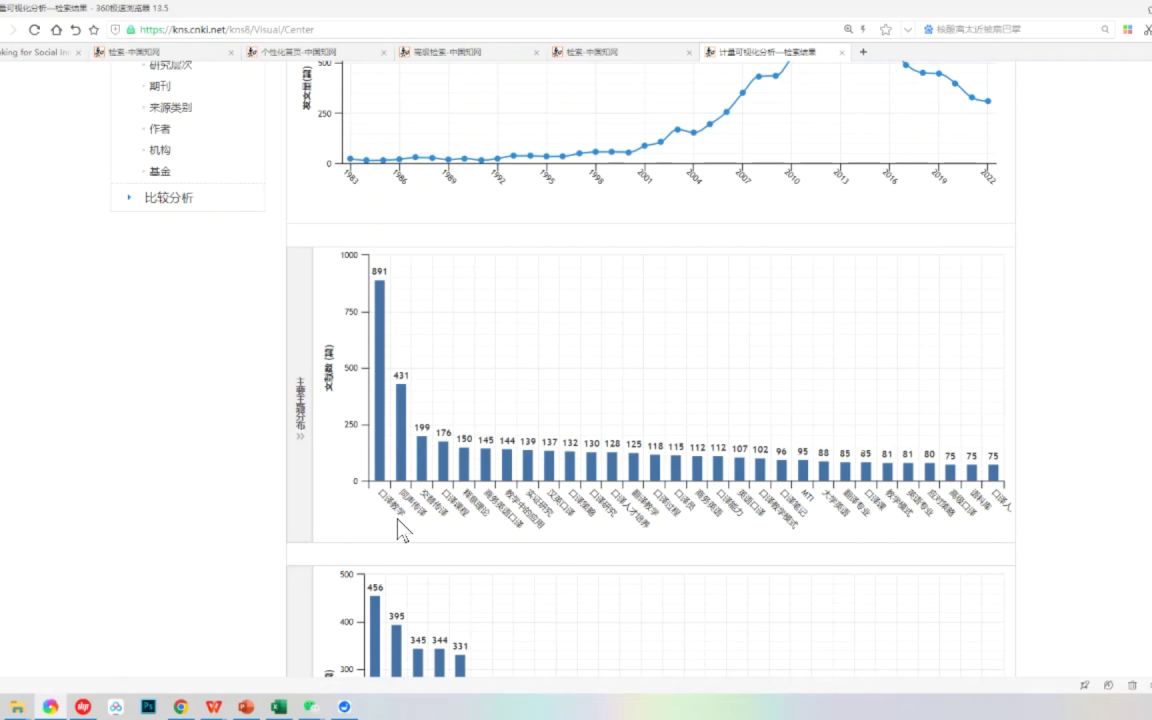Collapse the 主要主题分布 chart side panel
The height and width of the screenshot is (720, 1152).
[300, 436]
